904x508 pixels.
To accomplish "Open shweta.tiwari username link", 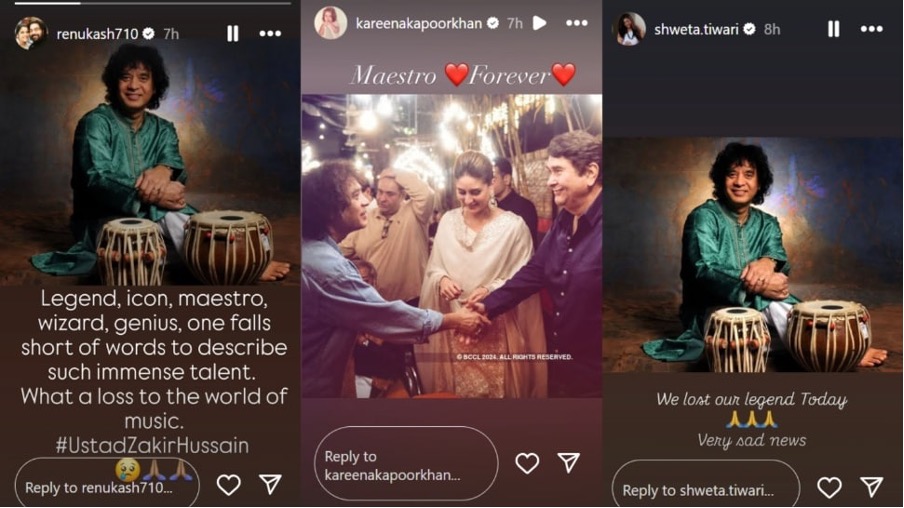I will 696,29.
